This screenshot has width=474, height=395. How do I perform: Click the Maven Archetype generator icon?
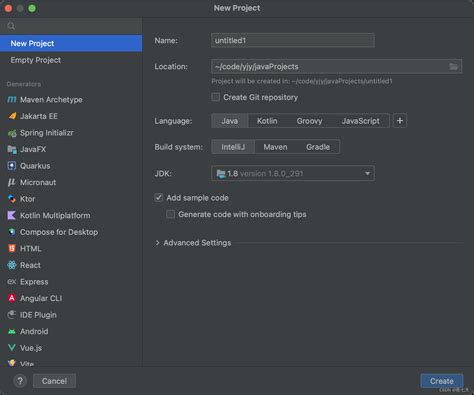point(12,99)
